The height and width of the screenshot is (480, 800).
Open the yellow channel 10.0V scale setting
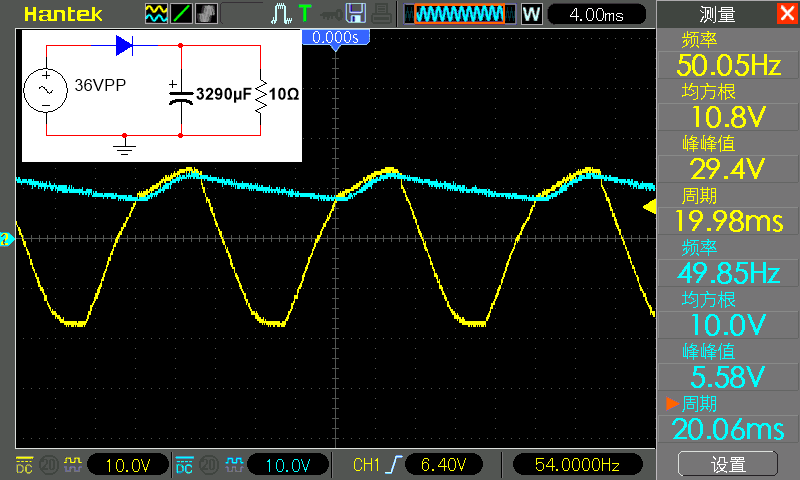pos(128,465)
